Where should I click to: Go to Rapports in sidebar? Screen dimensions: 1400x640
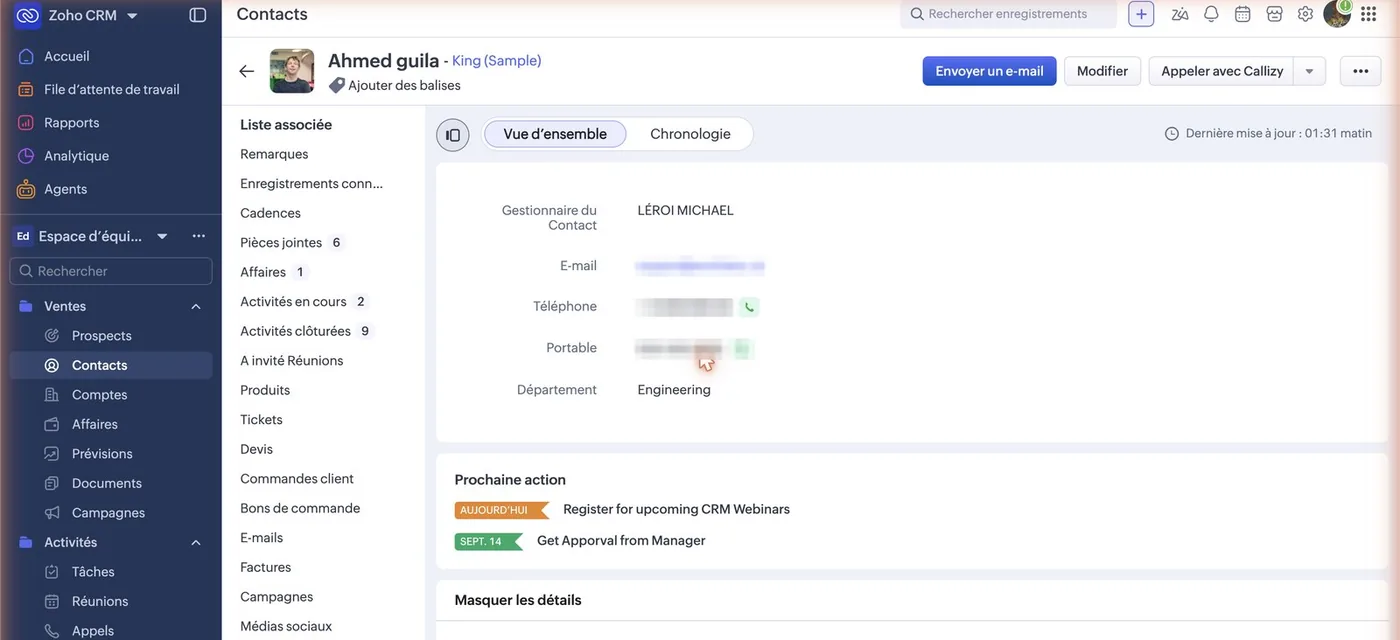[71, 122]
